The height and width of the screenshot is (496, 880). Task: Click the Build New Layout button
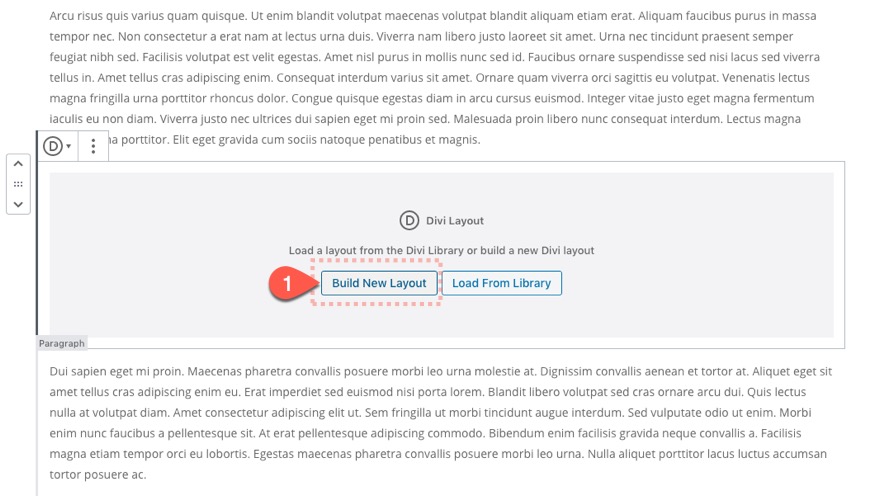point(379,283)
